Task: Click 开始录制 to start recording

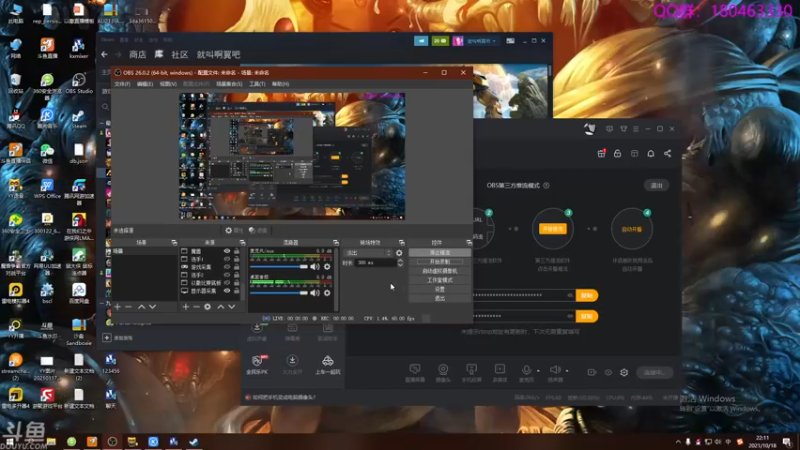Action: click(439, 262)
